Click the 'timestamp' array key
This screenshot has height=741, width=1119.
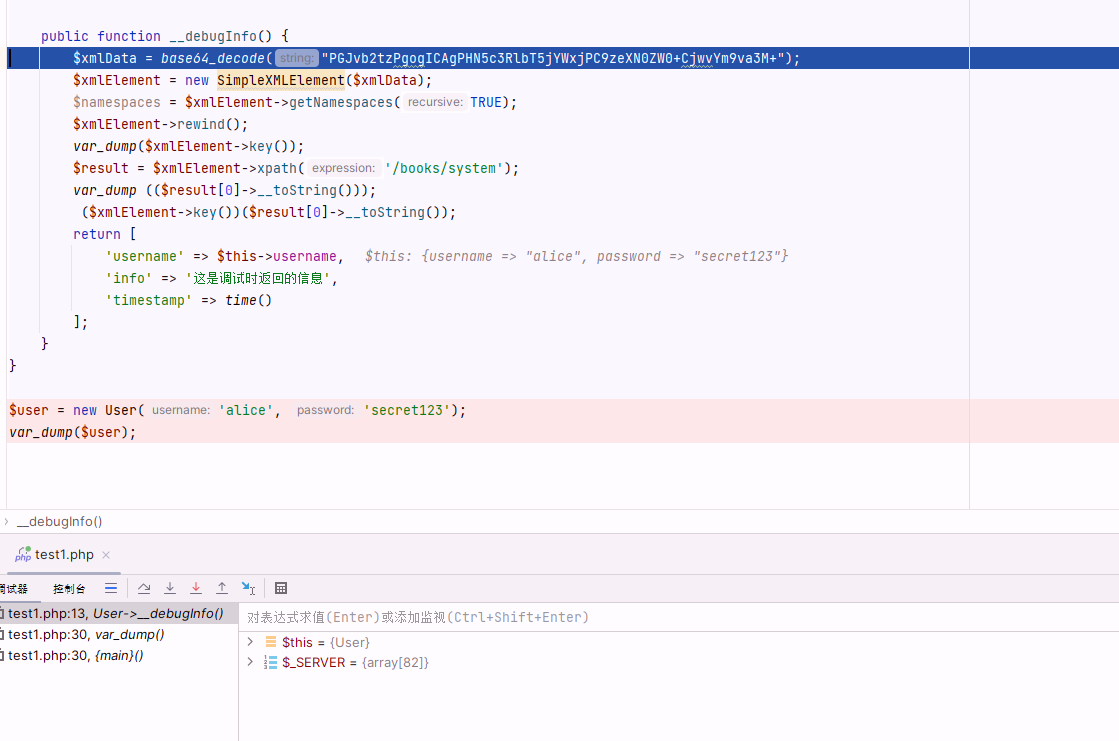point(148,301)
